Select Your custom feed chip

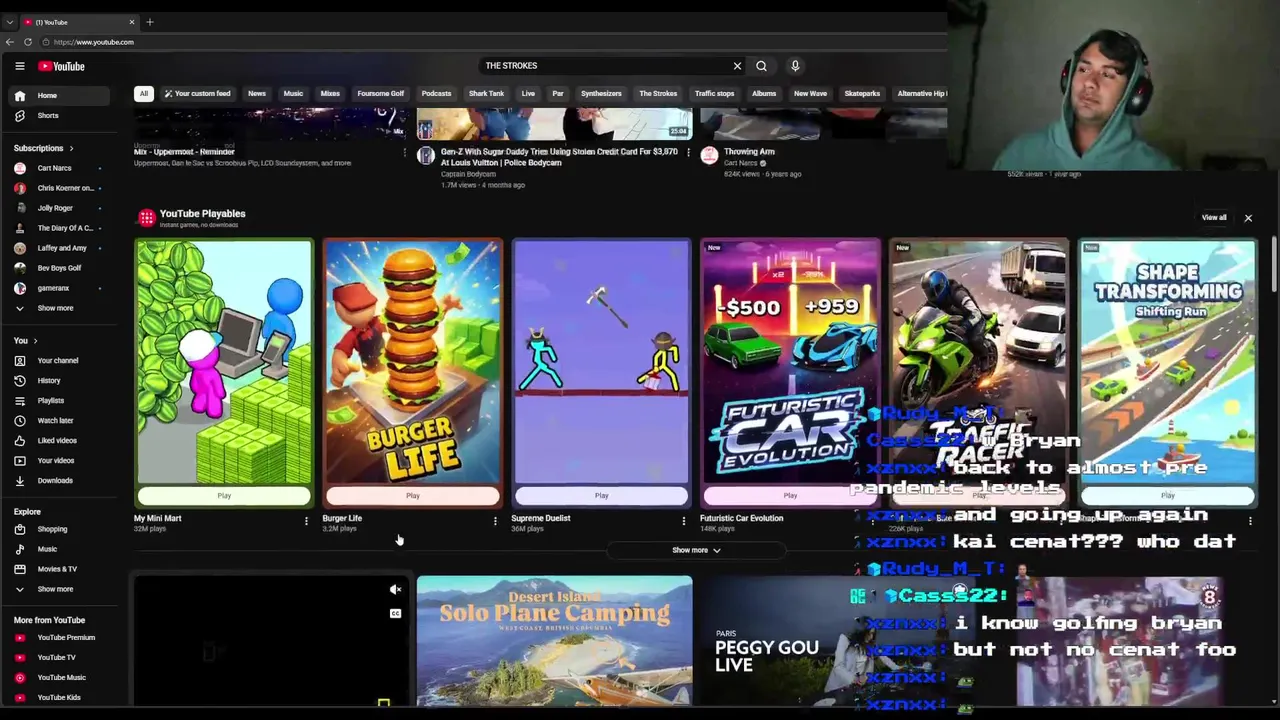[x=197, y=94]
